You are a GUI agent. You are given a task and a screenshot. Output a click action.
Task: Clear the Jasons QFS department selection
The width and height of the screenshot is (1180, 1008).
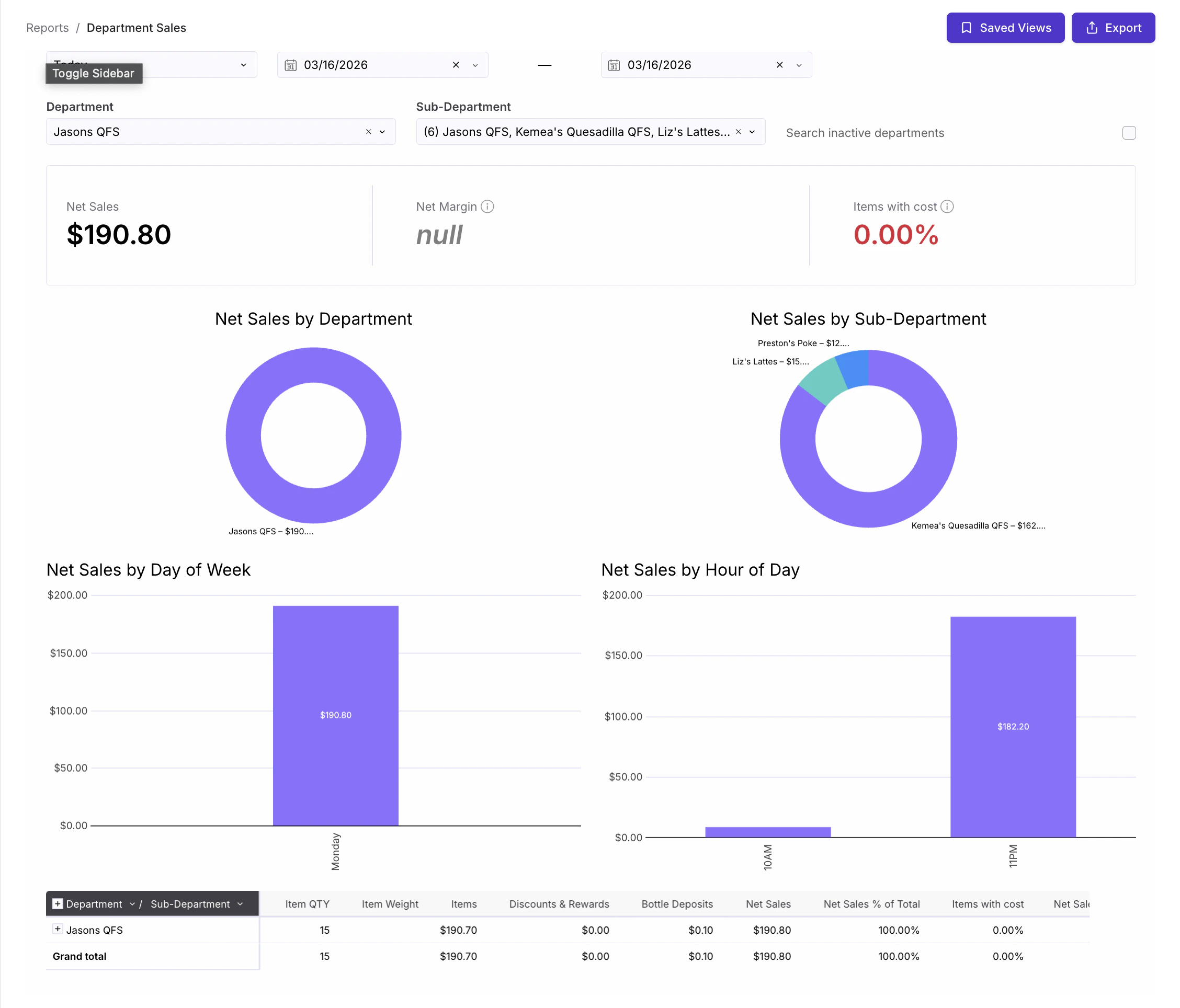click(368, 131)
